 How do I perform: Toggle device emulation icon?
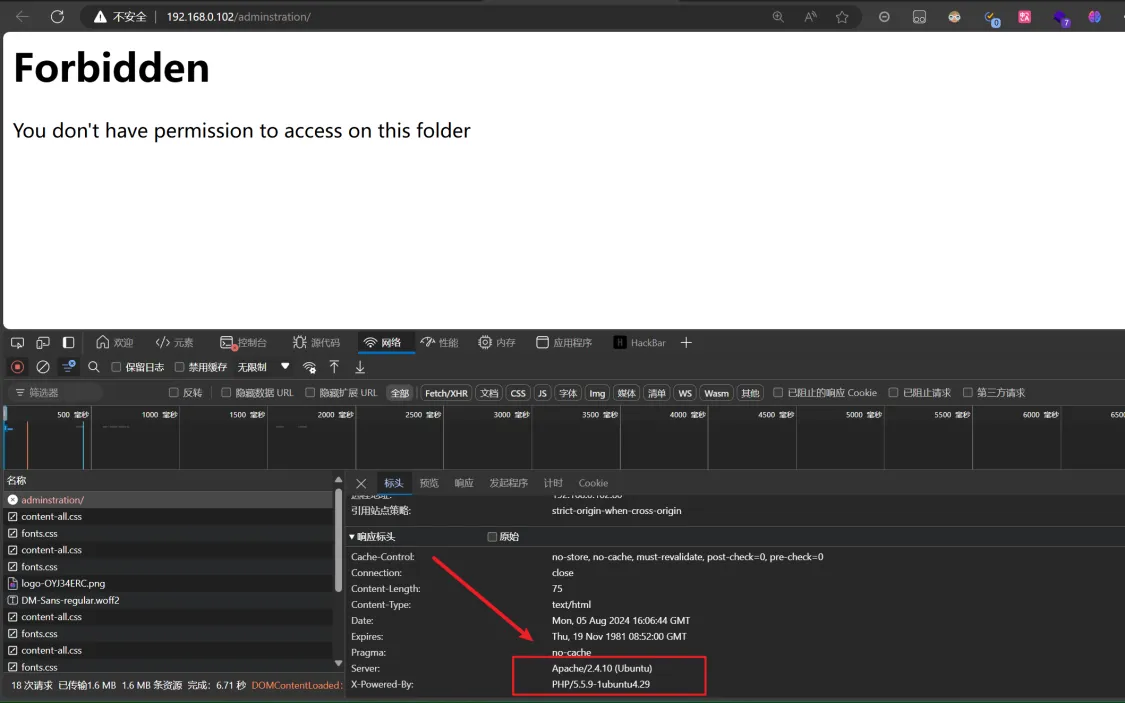(43, 343)
